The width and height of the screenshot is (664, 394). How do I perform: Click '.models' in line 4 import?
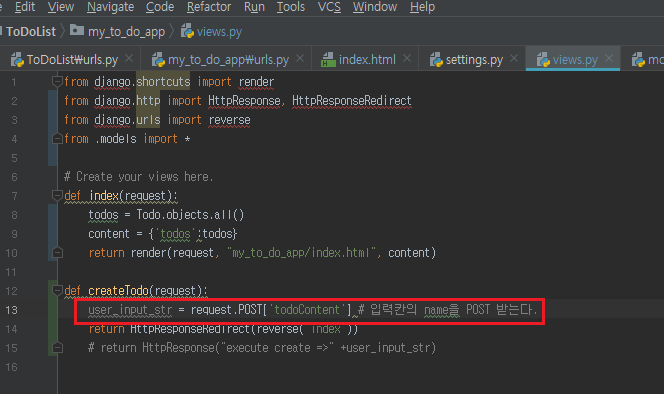(x=116, y=139)
